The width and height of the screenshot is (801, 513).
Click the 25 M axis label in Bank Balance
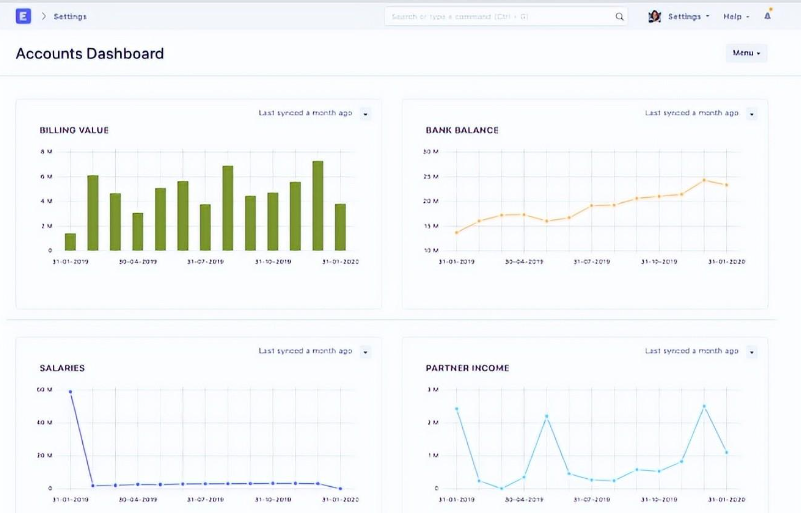tap(431, 177)
